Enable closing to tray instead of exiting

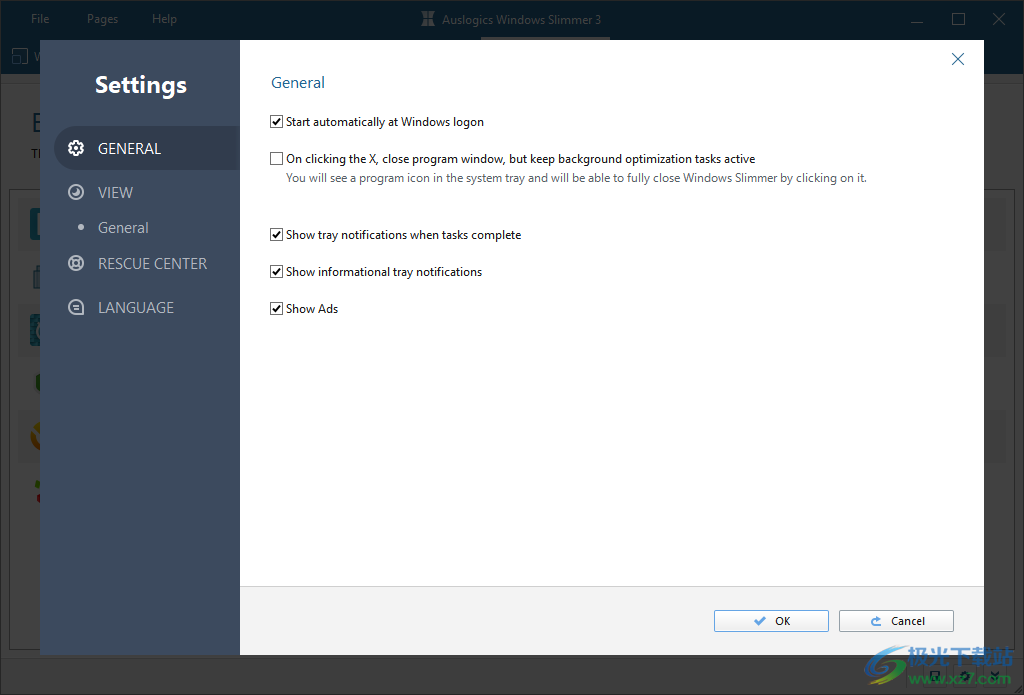click(276, 158)
